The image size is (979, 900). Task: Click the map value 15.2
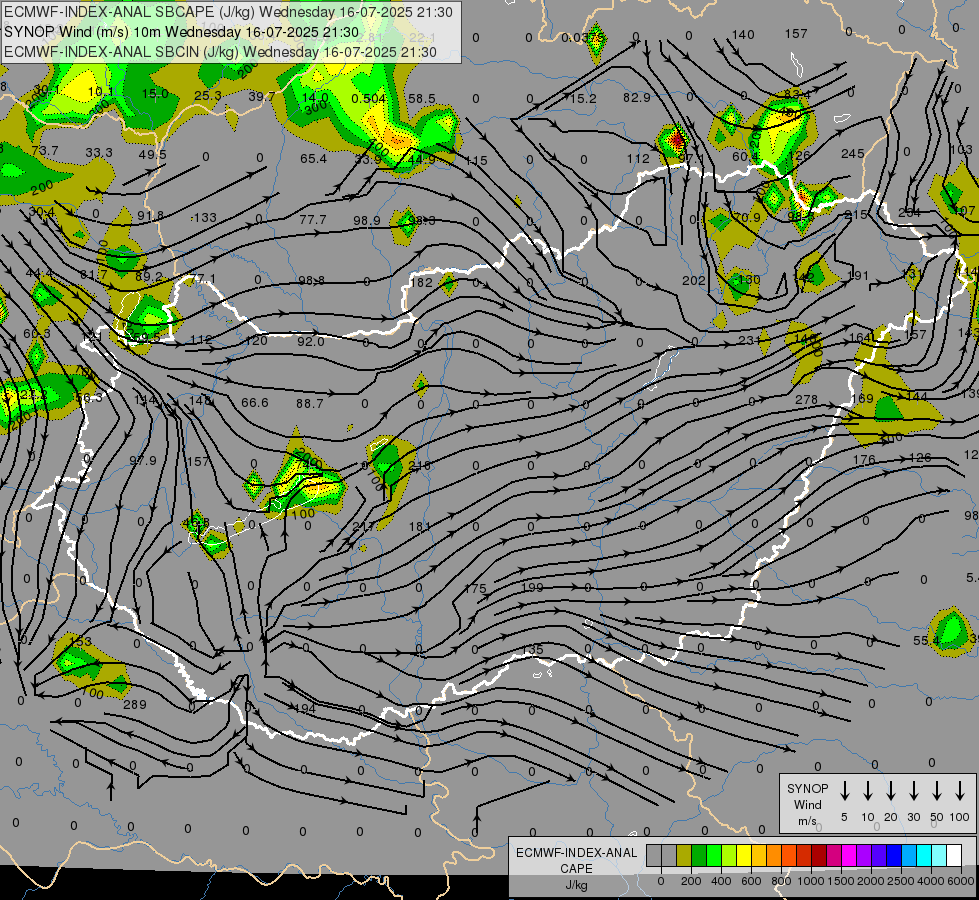pos(583,99)
